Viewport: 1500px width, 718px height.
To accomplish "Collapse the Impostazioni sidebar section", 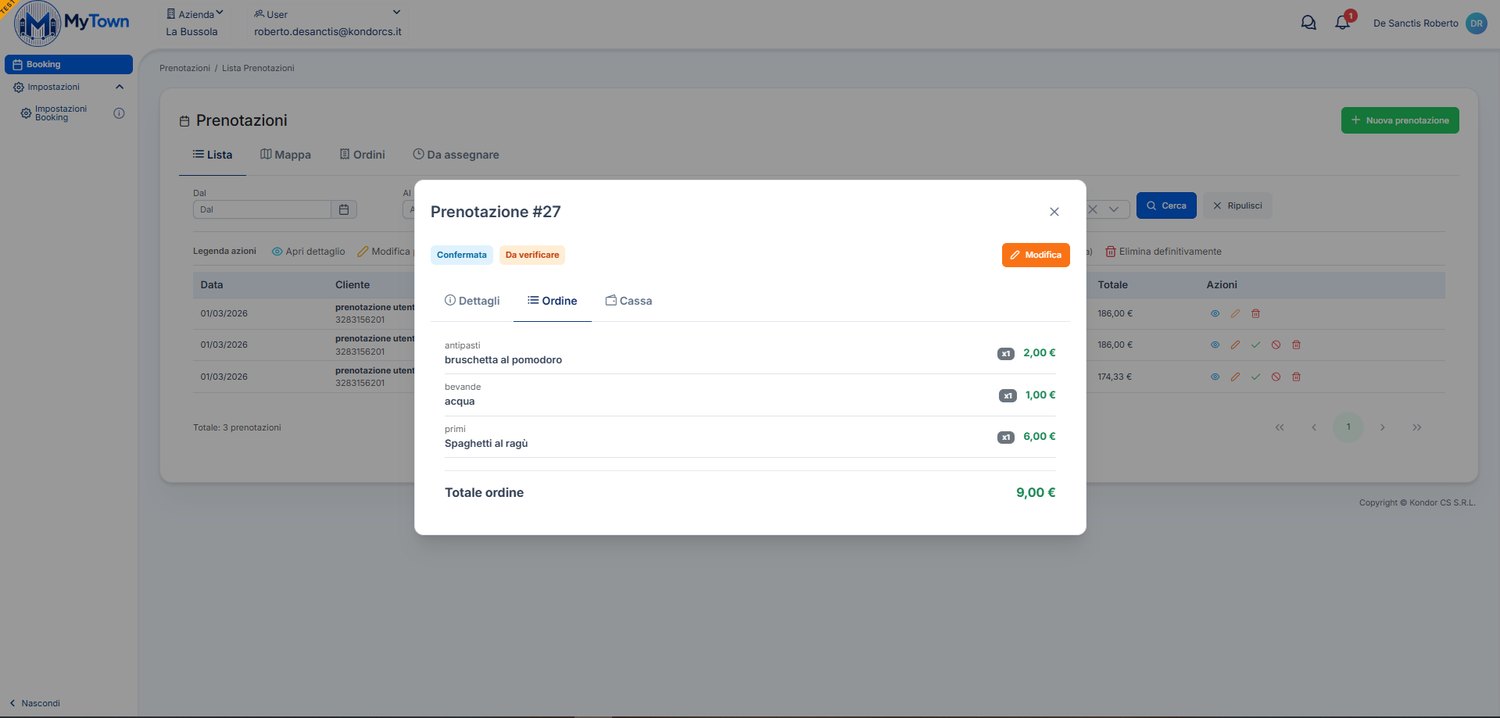I will (119, 87).
